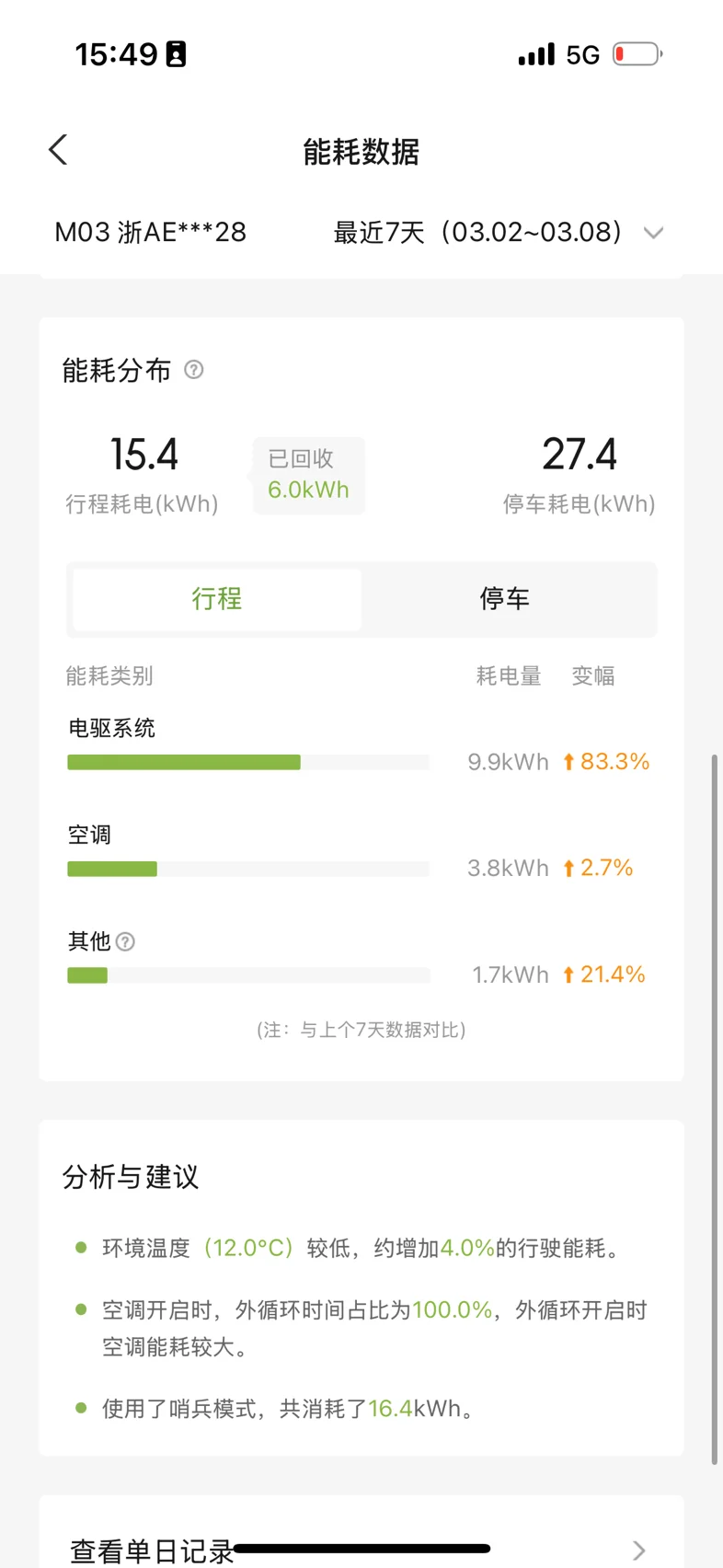Tap the 空调 energy progress bar
This screenshot has height=1568, width=723.
[x=112, y=869]
